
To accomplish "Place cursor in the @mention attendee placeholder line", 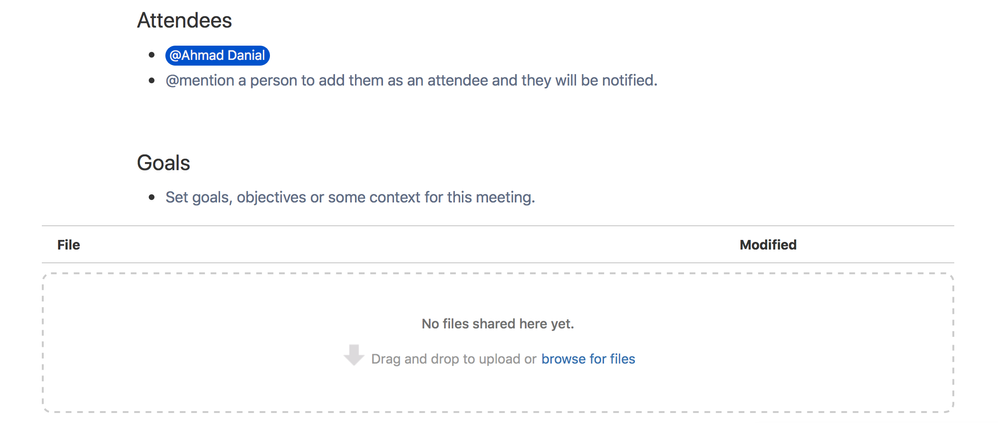I will tap(411, 81).
